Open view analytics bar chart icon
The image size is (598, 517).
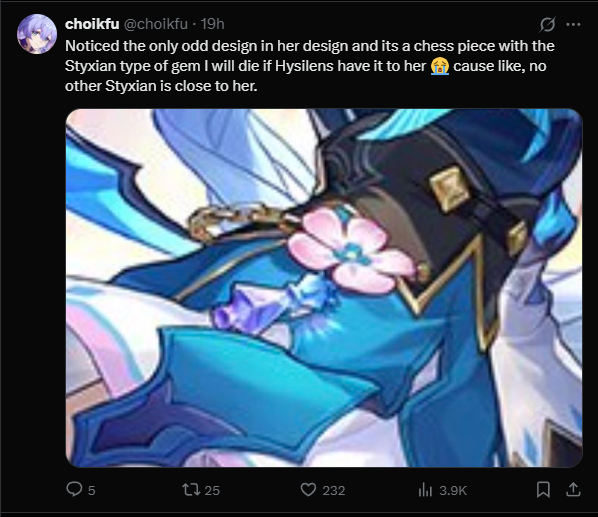click(x=425, y=490)
